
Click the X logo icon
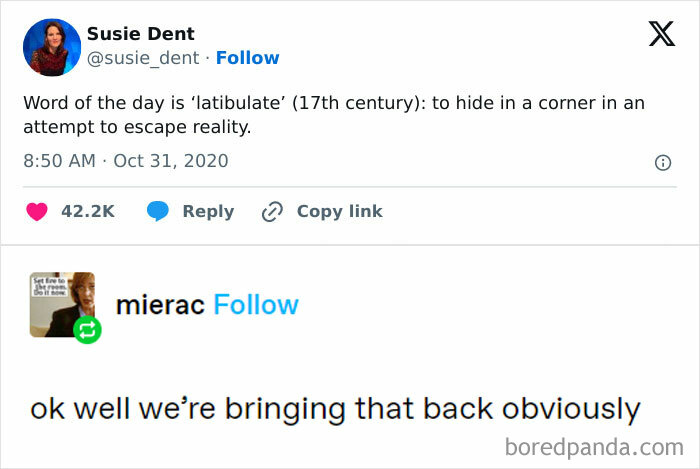point(661,35)
